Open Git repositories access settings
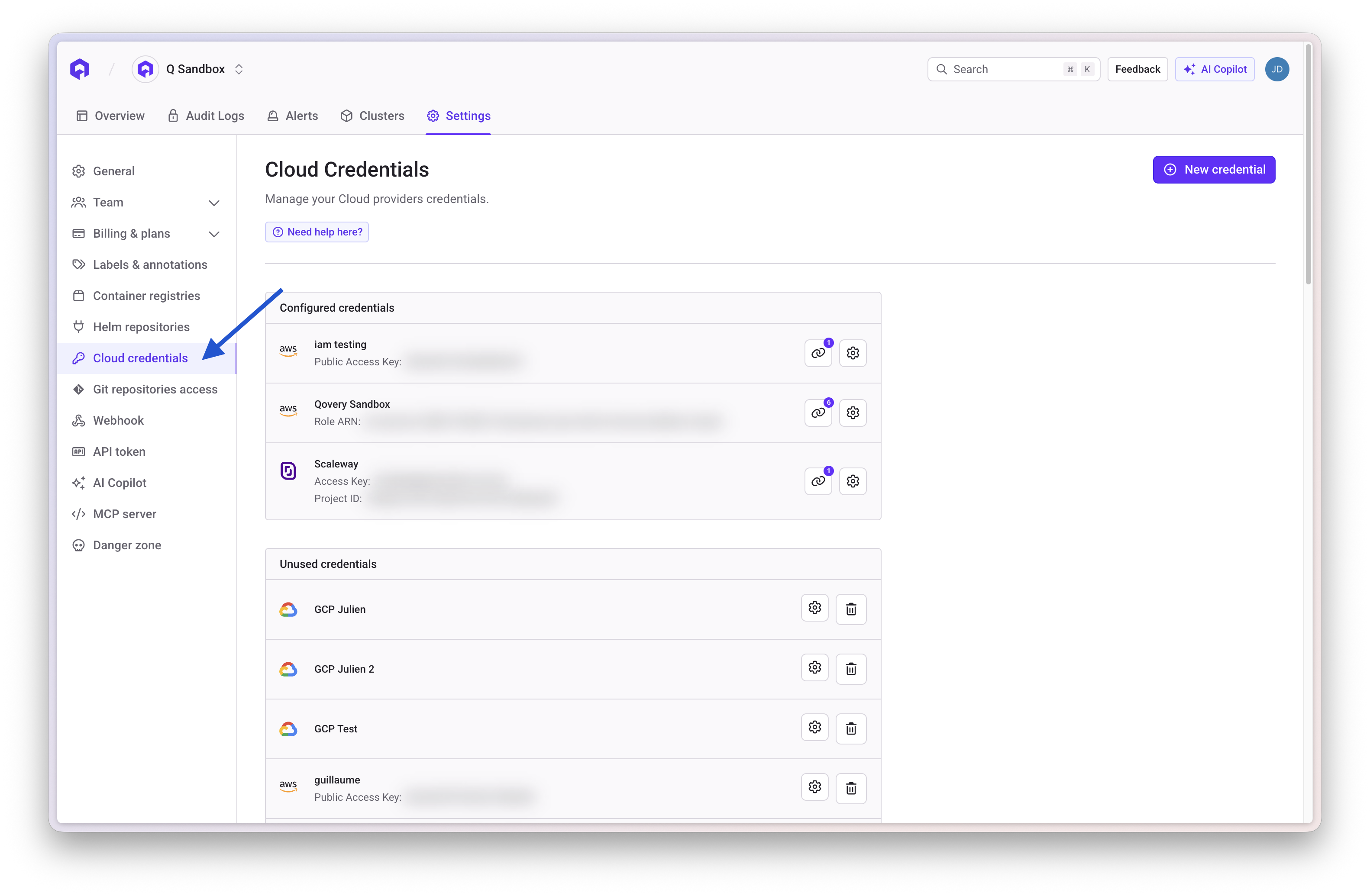 tap(147, 389)
